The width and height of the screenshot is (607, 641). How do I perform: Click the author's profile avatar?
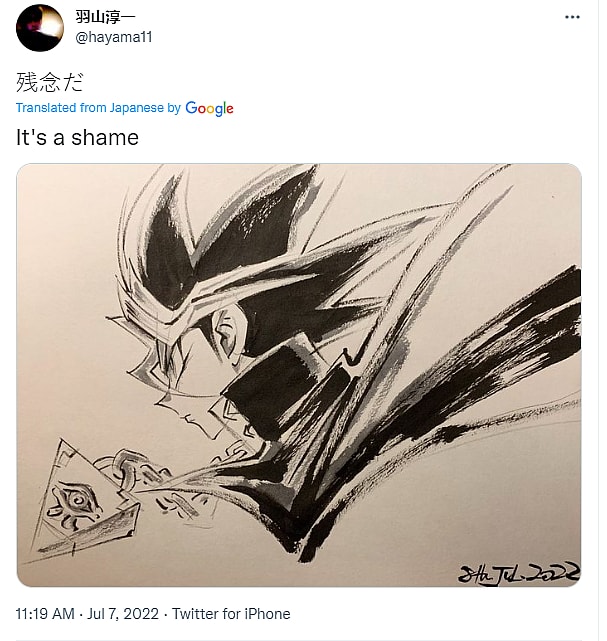click(x=41, y=27)
